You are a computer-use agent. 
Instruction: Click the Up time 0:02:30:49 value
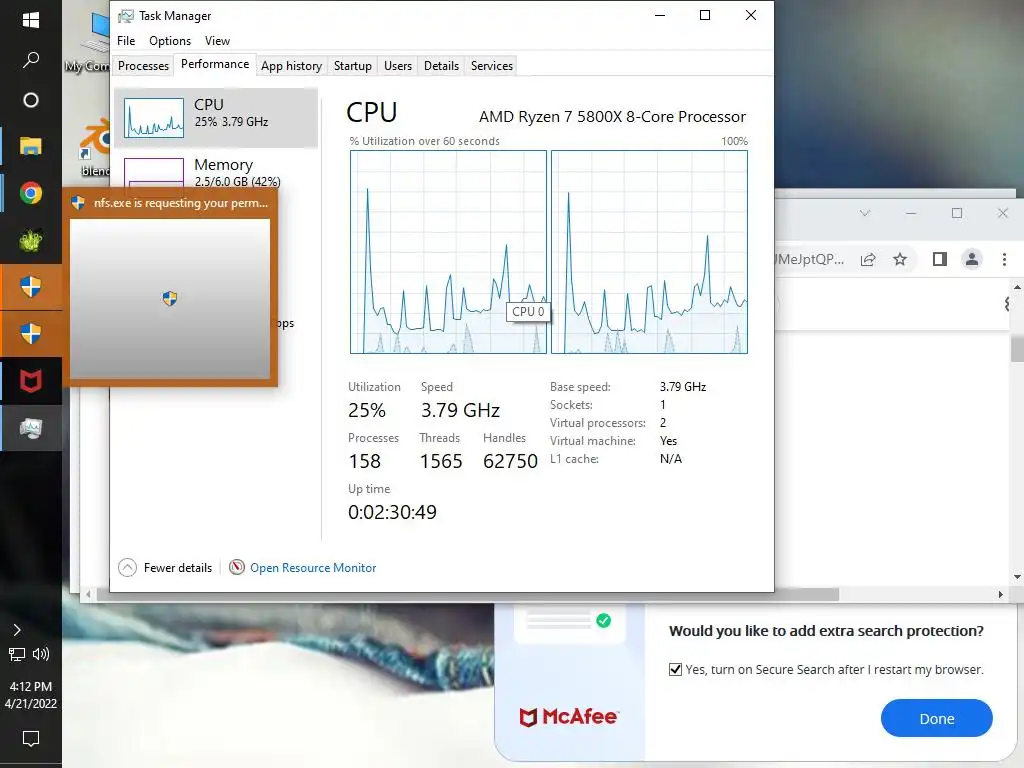pyautogui.click(x=392, y=512)
